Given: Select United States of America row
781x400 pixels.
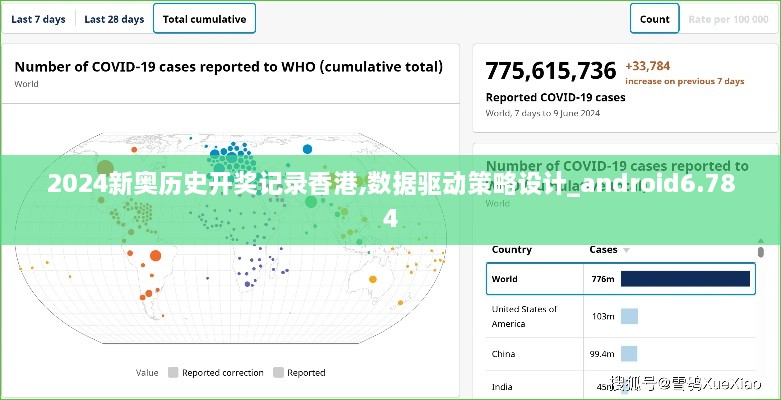Looking at the screenshot, I should pyautogui.click(x=621, y=316).
